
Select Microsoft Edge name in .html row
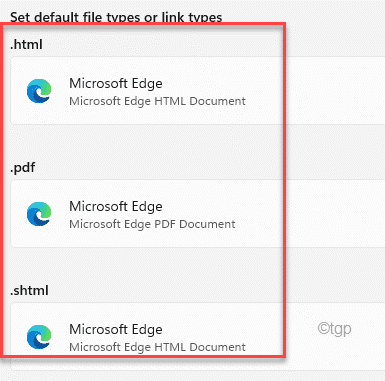click(116, 83)
